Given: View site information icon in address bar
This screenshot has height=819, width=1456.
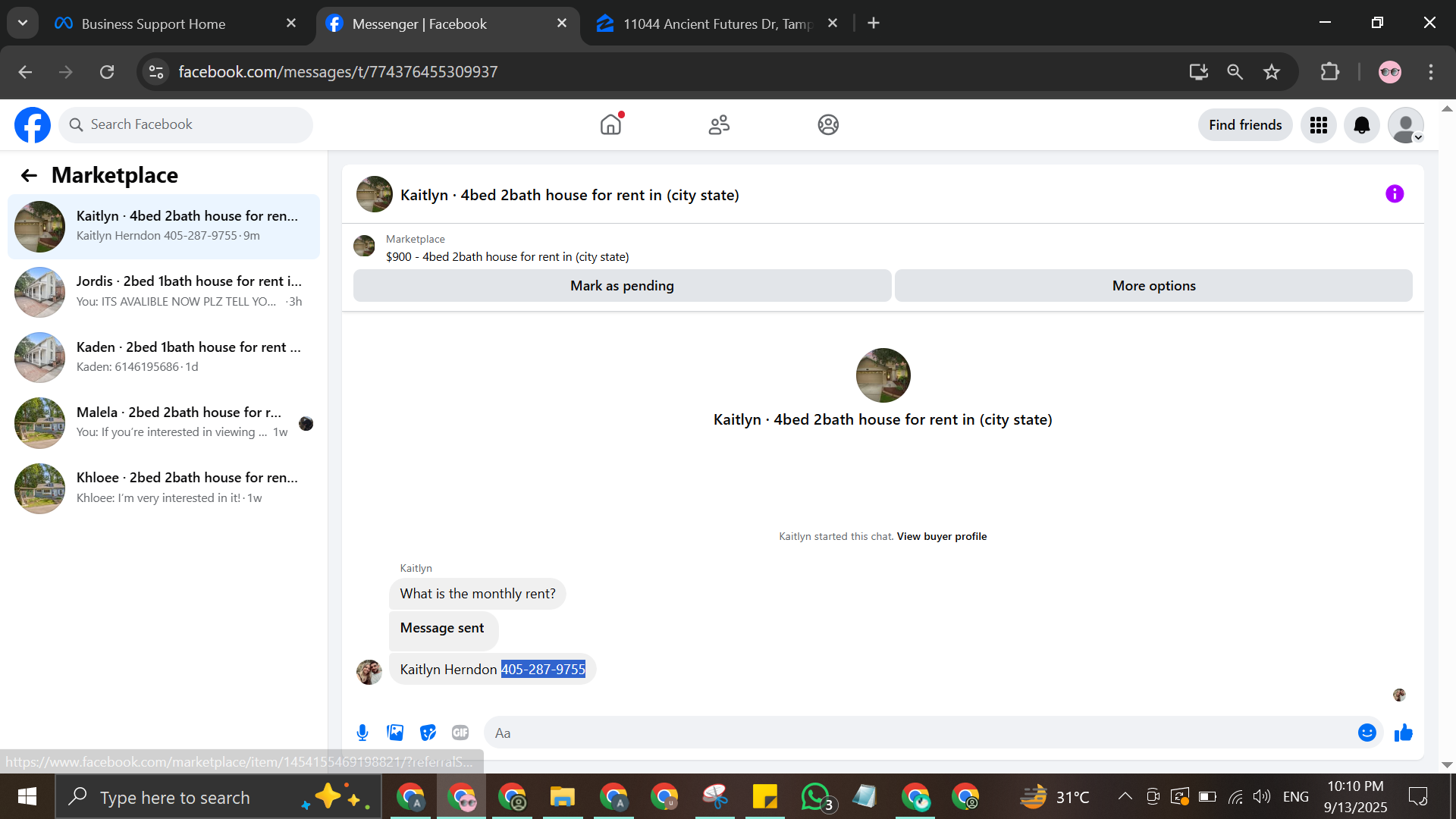Looking at the screenshot, I should pyautogui.click(x=156, y=72).
